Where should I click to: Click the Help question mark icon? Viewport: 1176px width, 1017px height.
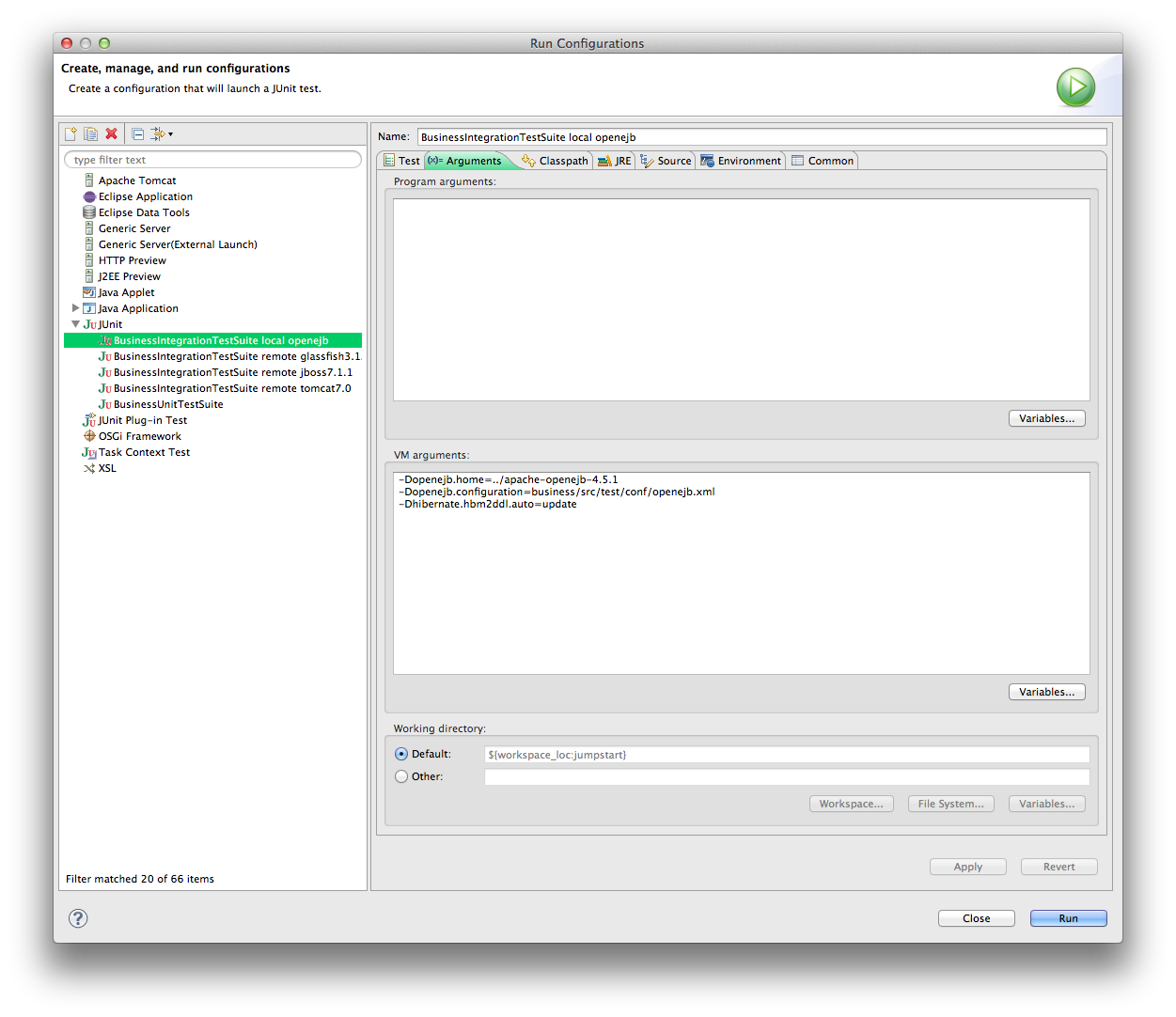78,918
